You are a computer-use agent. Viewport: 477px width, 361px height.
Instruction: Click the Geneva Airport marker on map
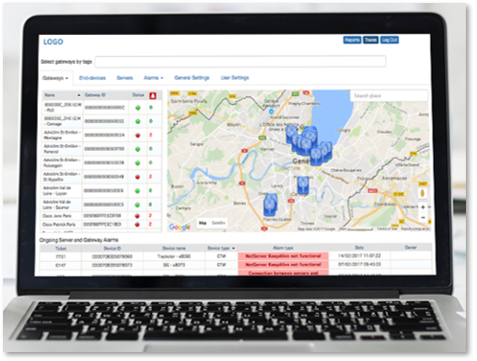271,111
